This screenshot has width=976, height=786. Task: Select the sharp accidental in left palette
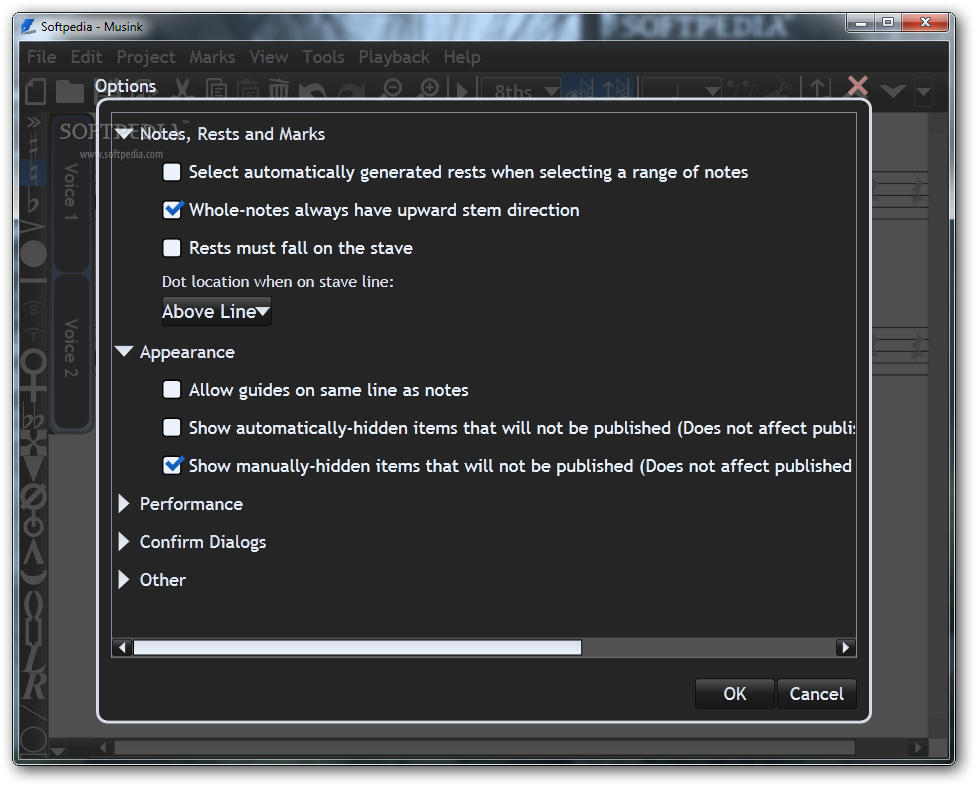(x=33, y=146)
